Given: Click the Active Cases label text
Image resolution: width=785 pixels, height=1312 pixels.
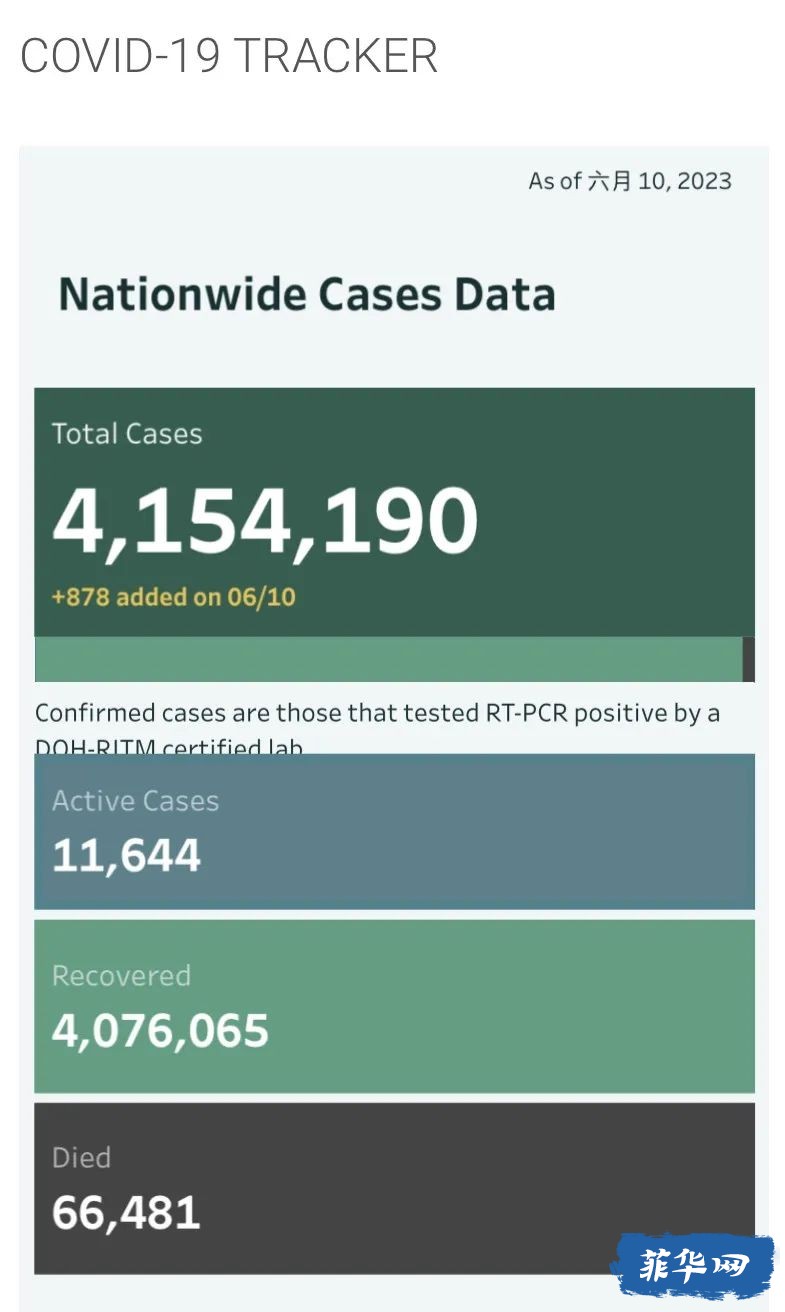Looking at the screenshot, I should (x=135, y=801).
